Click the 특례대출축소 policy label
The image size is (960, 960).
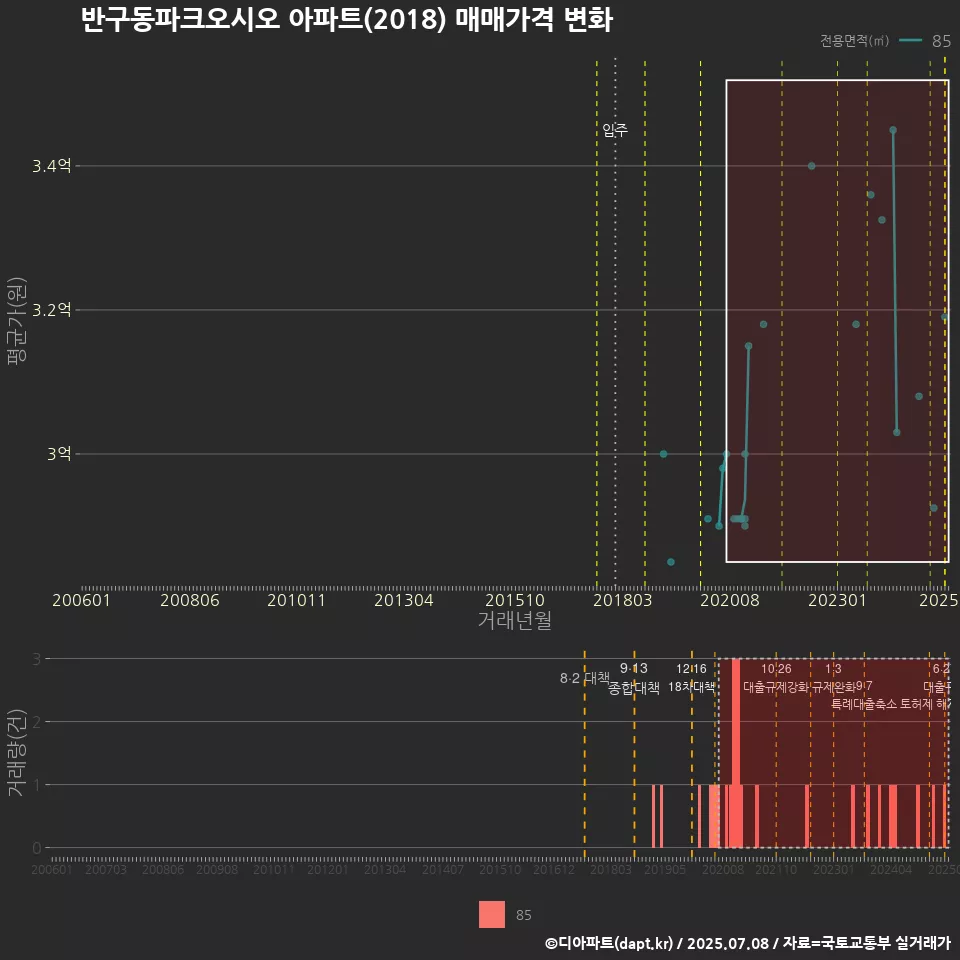[864, 704]
